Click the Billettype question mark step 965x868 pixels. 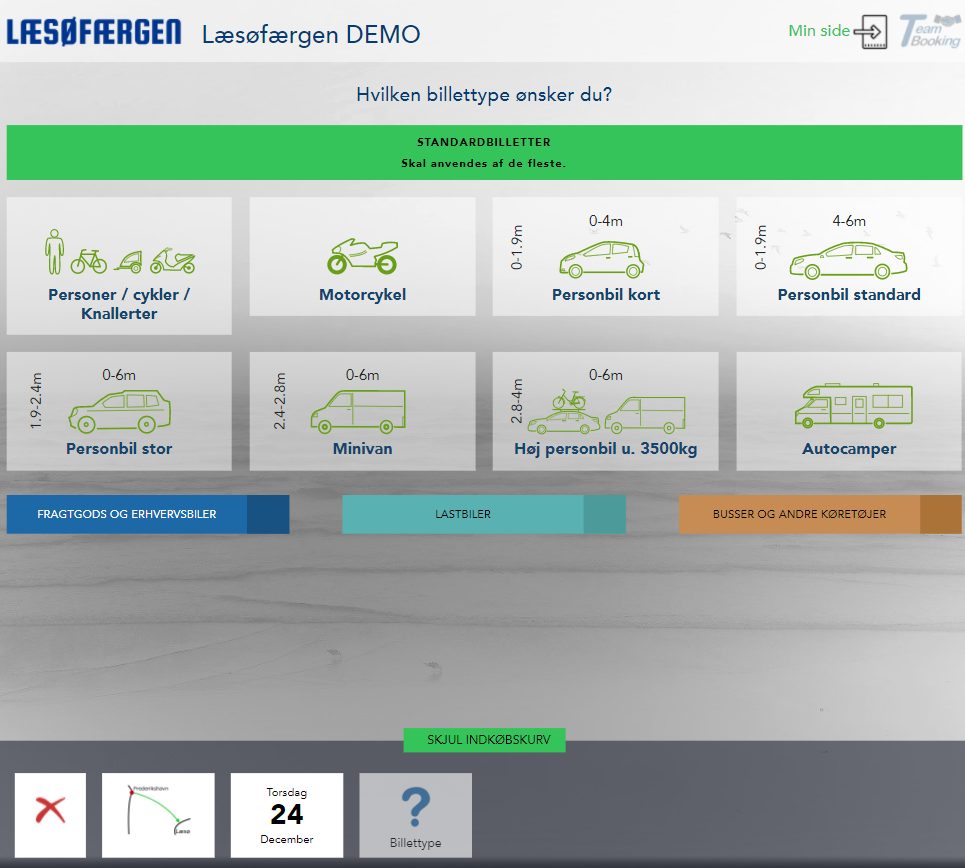tap(415, 814)
